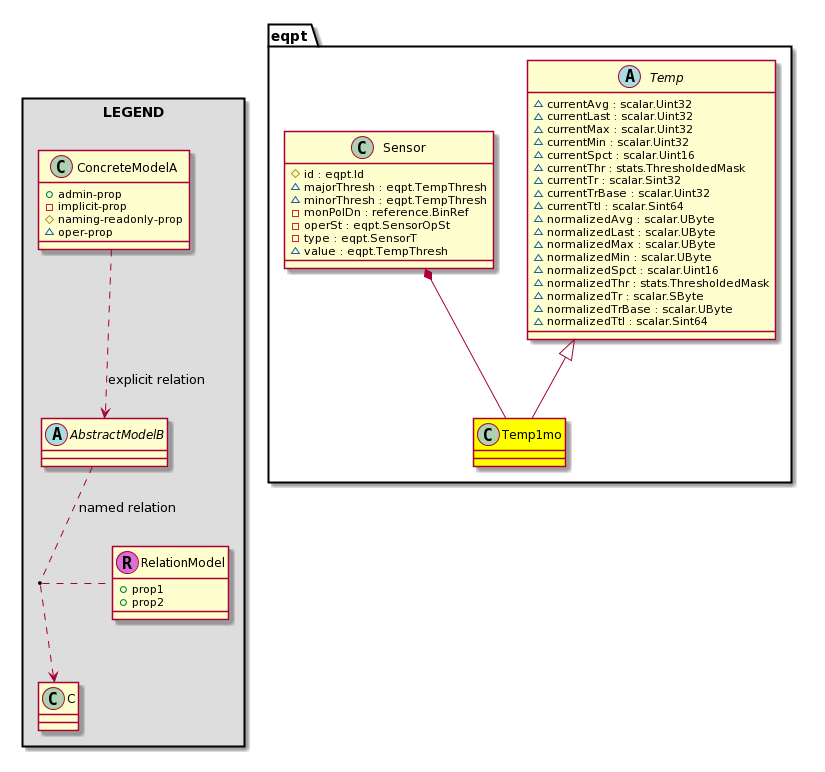Click the circle icon beside prop2
This screenshot has width=825, height=772.
[123, 602]
